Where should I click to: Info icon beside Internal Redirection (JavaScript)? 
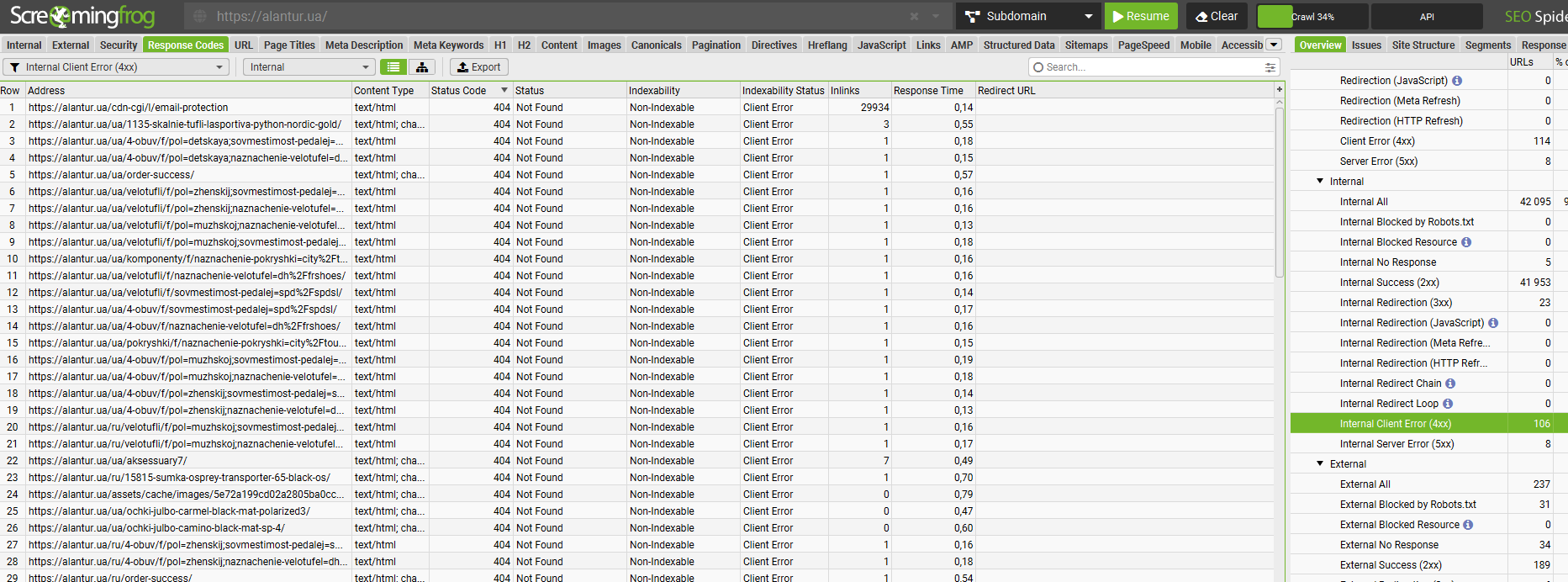(x=1493, y=323)
